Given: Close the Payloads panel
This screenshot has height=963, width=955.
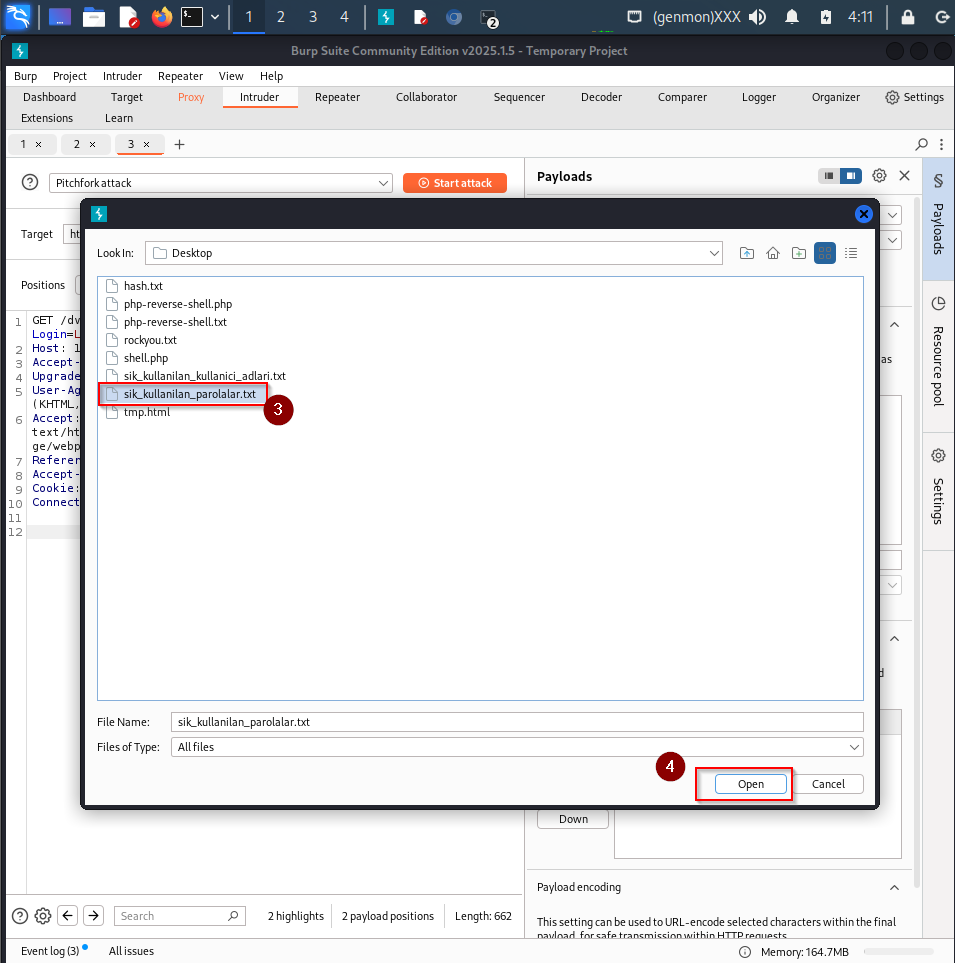Looking at the screenshot, I should click(904, 176).
